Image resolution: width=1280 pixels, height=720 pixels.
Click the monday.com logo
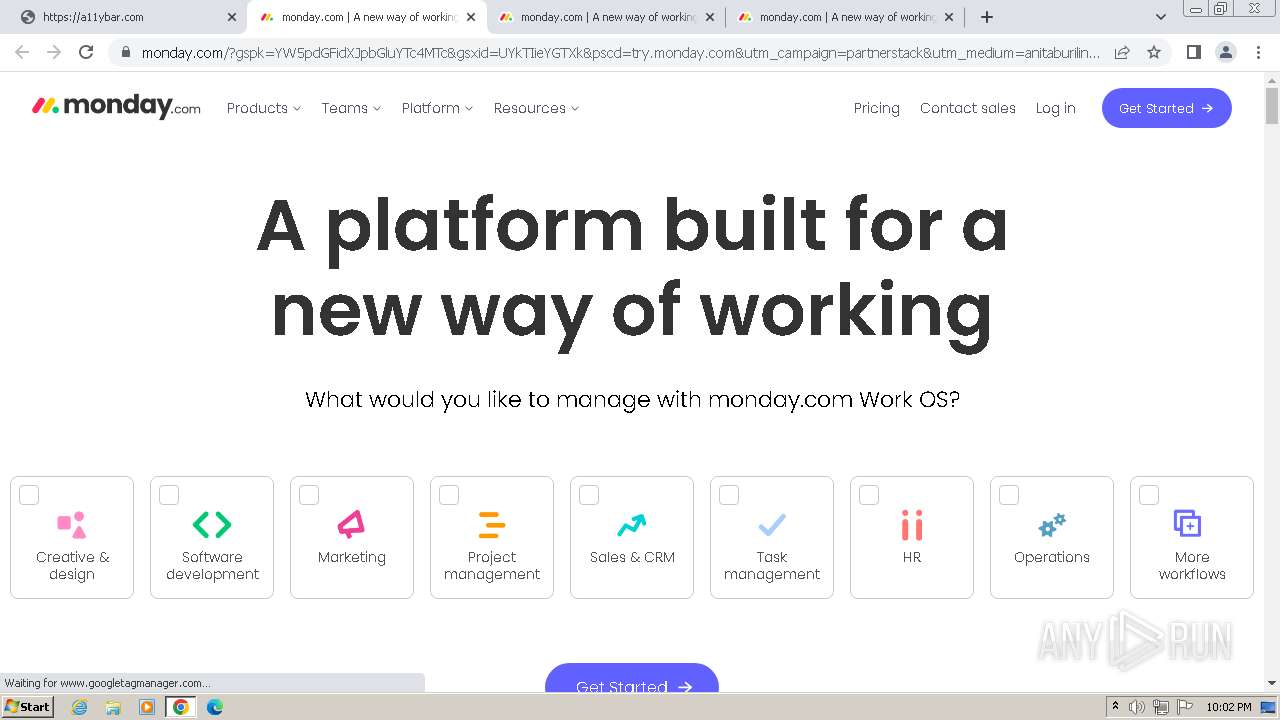coord(116,107)
